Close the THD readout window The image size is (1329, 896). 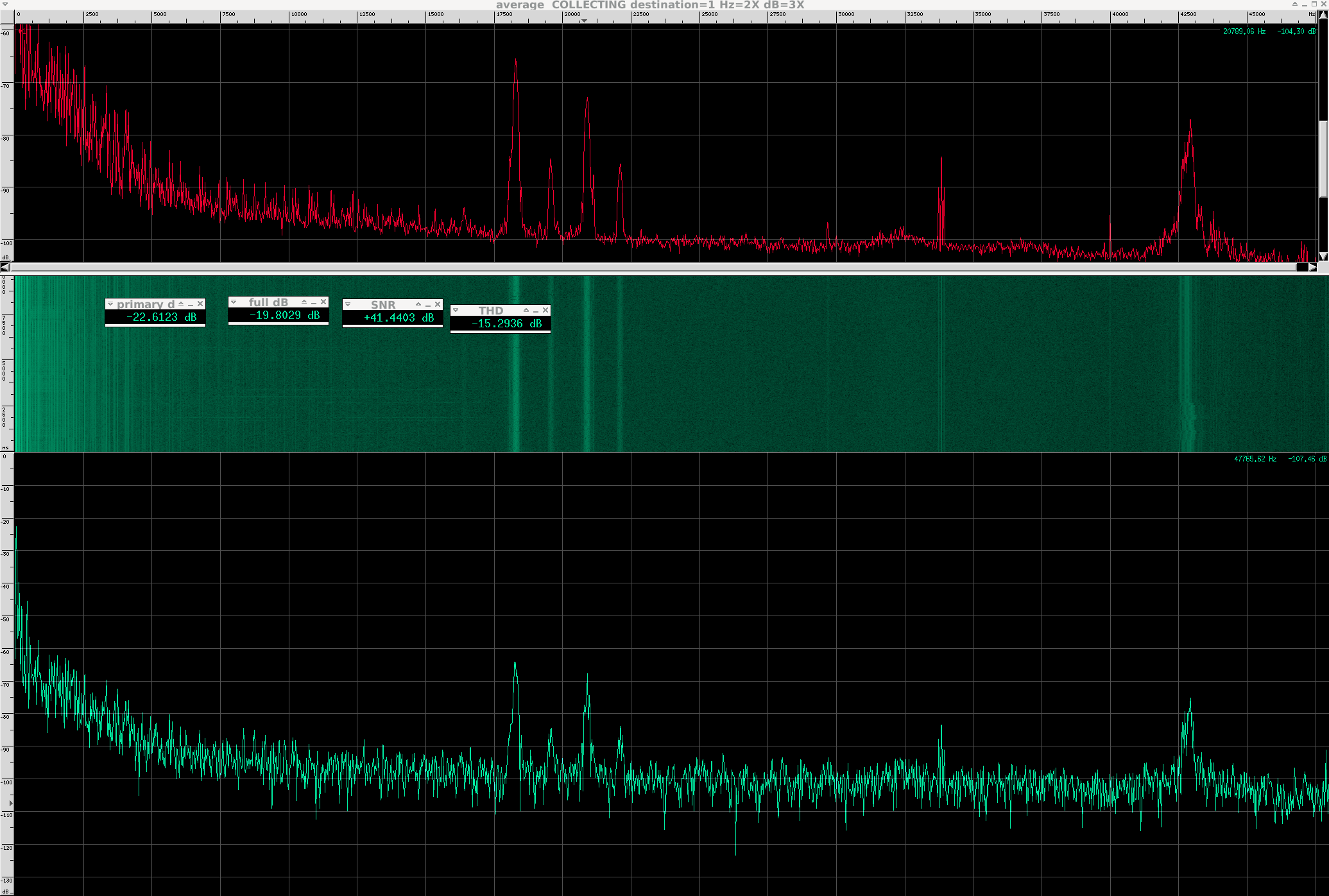point(545,311)
